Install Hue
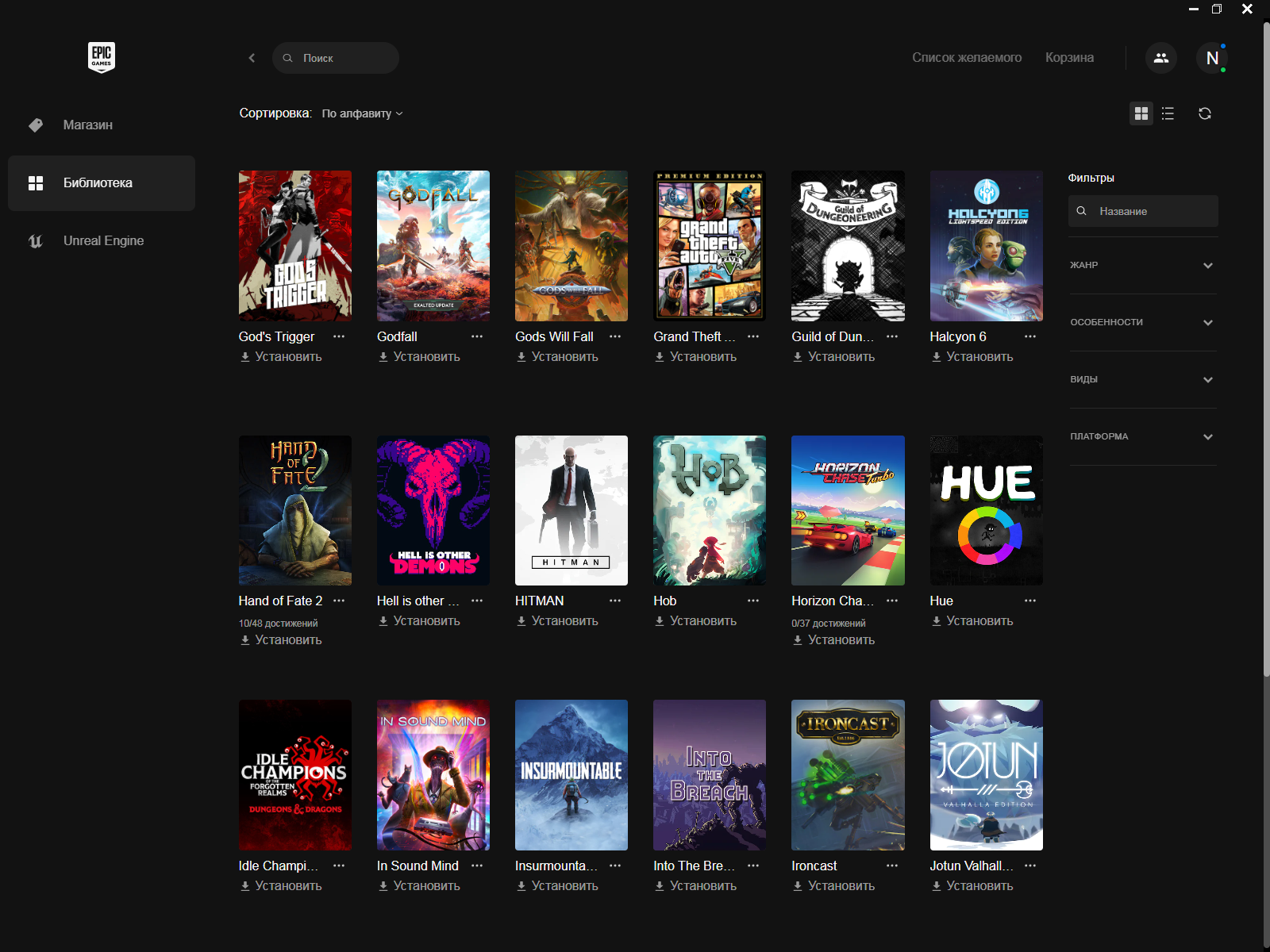1270x952 pixels. [x=972, y=621]
